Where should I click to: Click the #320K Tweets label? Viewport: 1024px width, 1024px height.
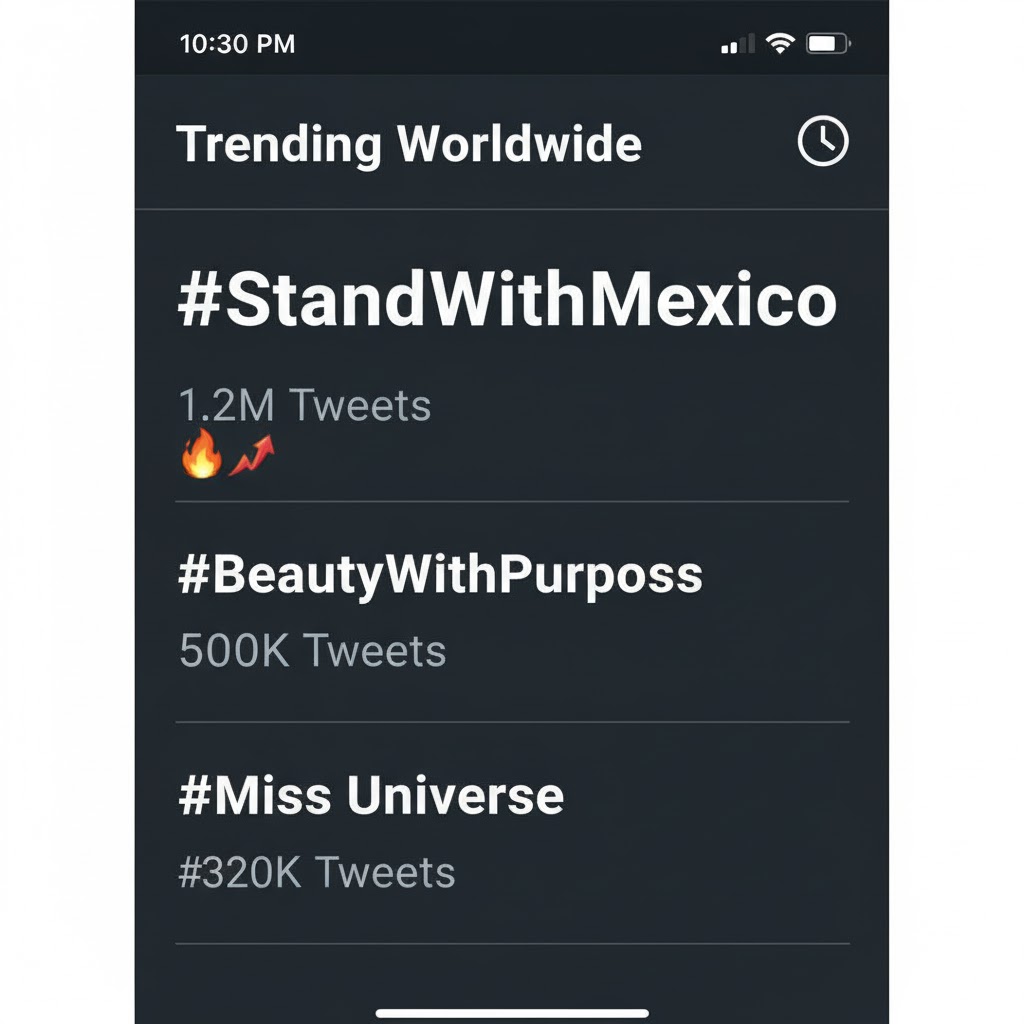point(316,872)
